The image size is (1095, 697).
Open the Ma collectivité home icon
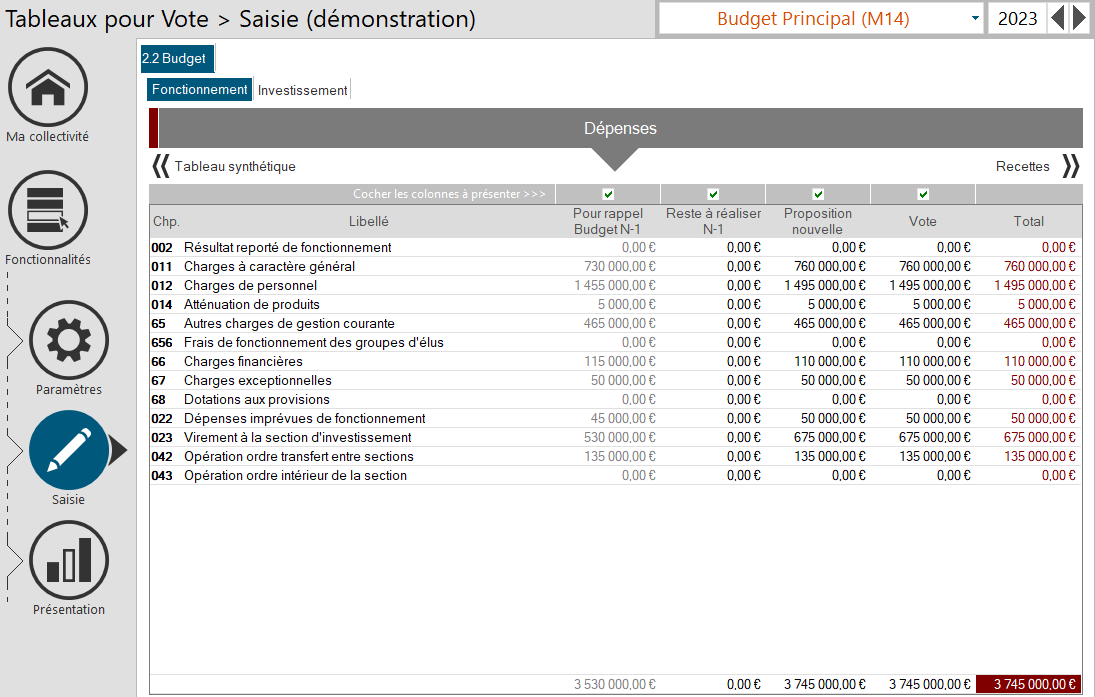tap(48, 88)
